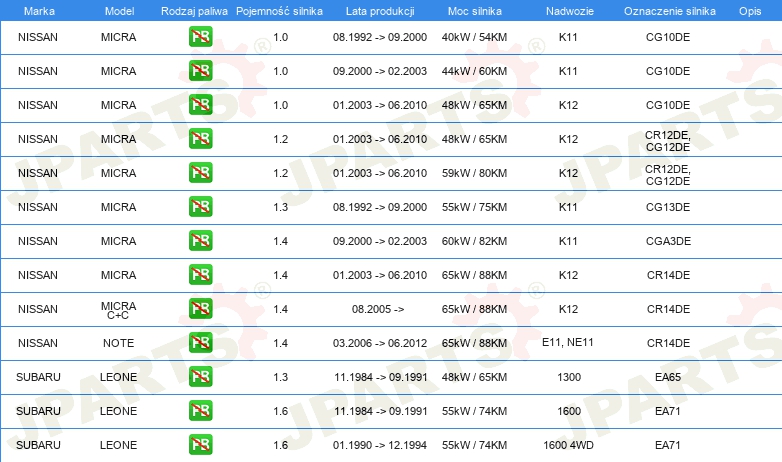Click the Oznaczenie silnika column header

tap(669, 11)
